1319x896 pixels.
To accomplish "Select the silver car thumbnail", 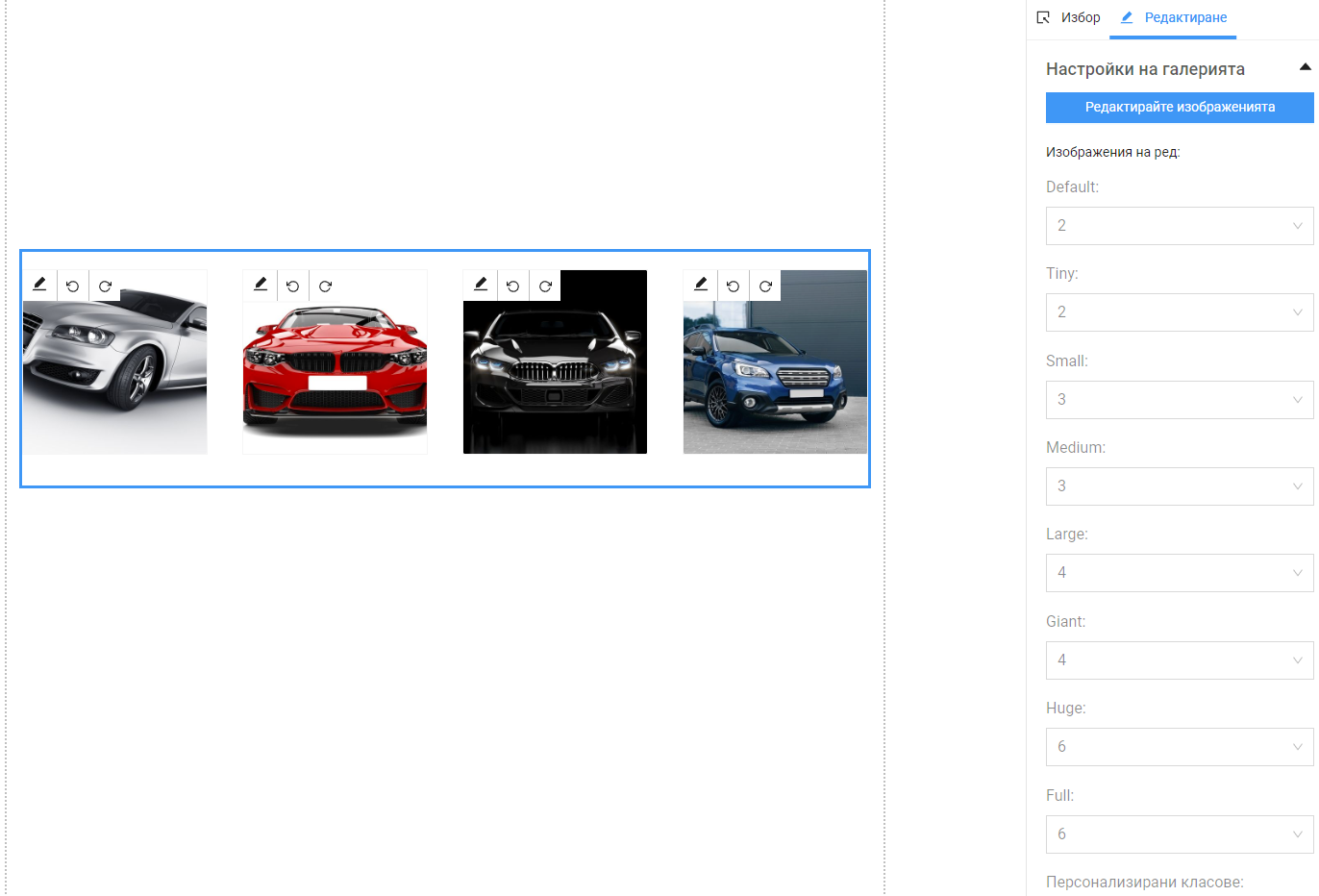I will 115,385.
